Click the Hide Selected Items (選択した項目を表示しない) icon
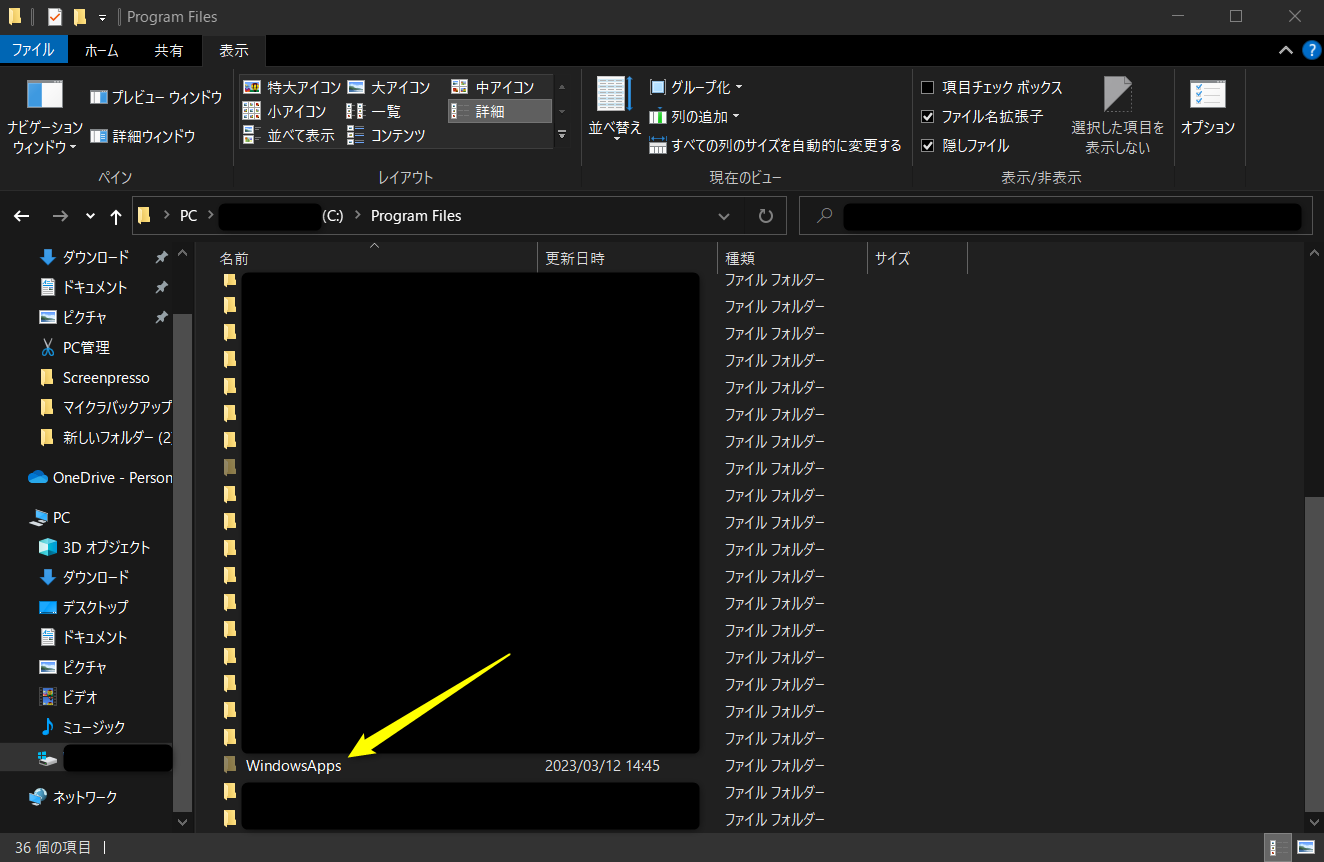 1117,97
